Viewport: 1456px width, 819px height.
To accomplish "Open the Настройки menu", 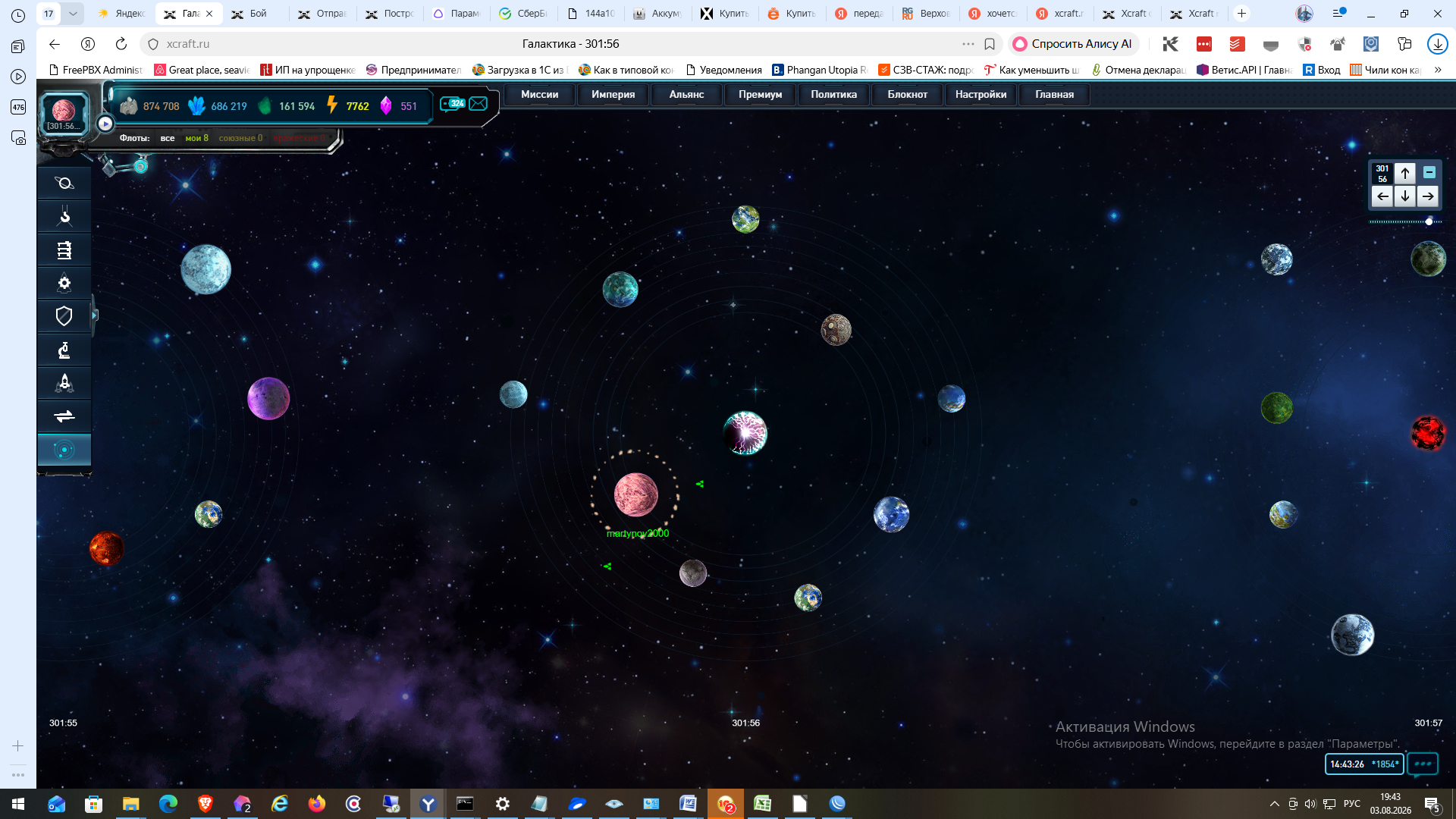I will click(981, 94).
